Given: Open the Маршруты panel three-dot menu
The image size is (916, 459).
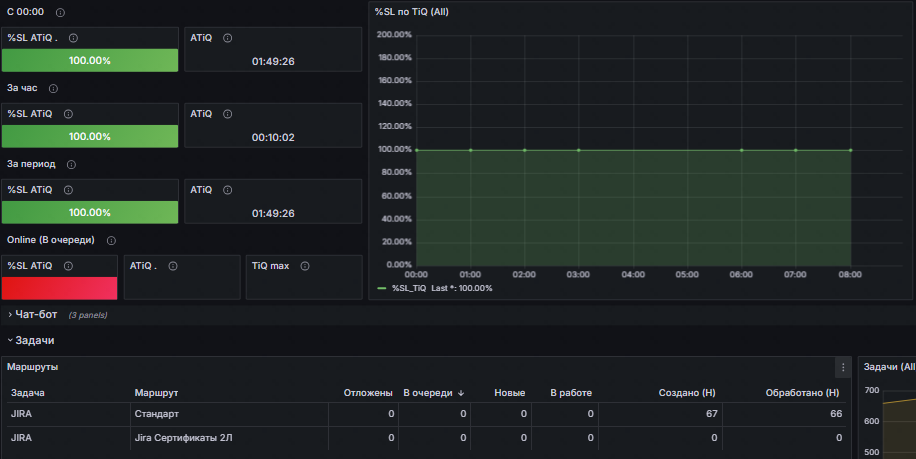Looking at the screenshot, I should click(x=843, y=367).
